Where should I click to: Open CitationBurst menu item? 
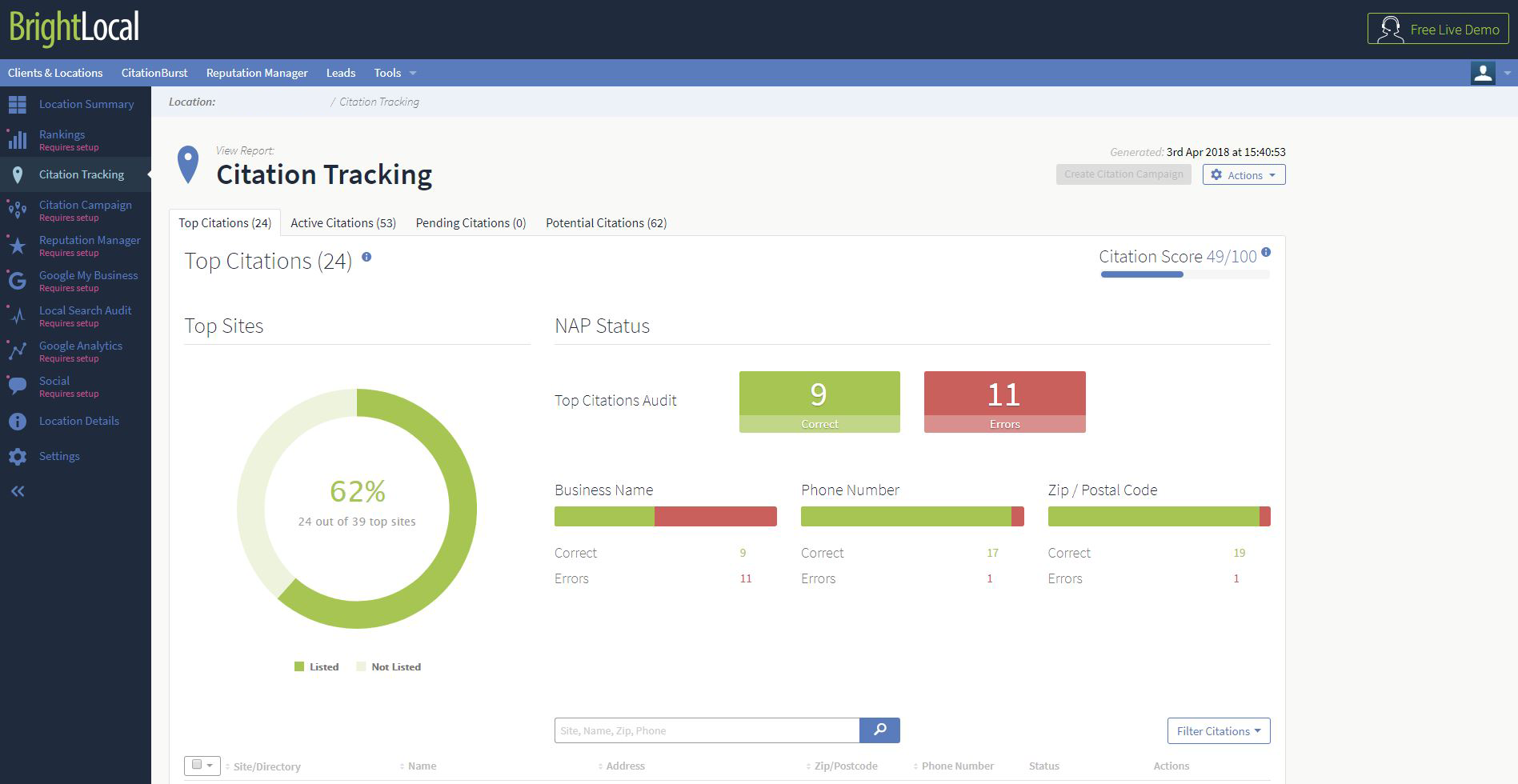coord(154,73)
